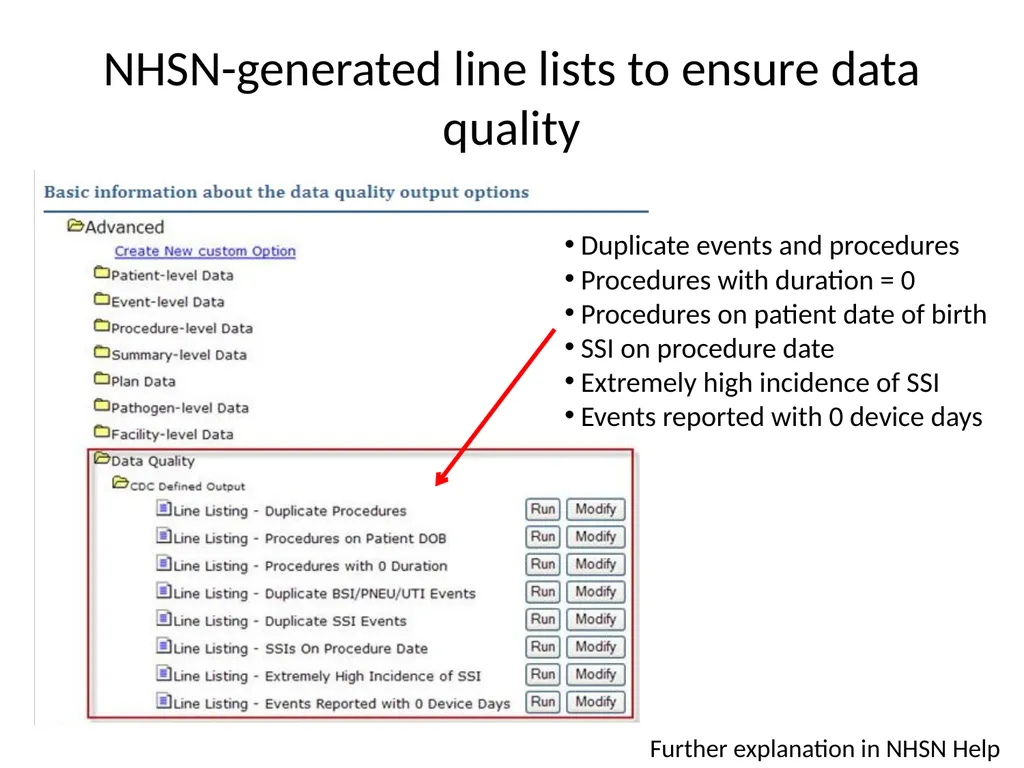Viewport: 1024px width, 768px height.
Task: Expand the Pathogen-level Data folder icon
Action: tap(102, 405)
